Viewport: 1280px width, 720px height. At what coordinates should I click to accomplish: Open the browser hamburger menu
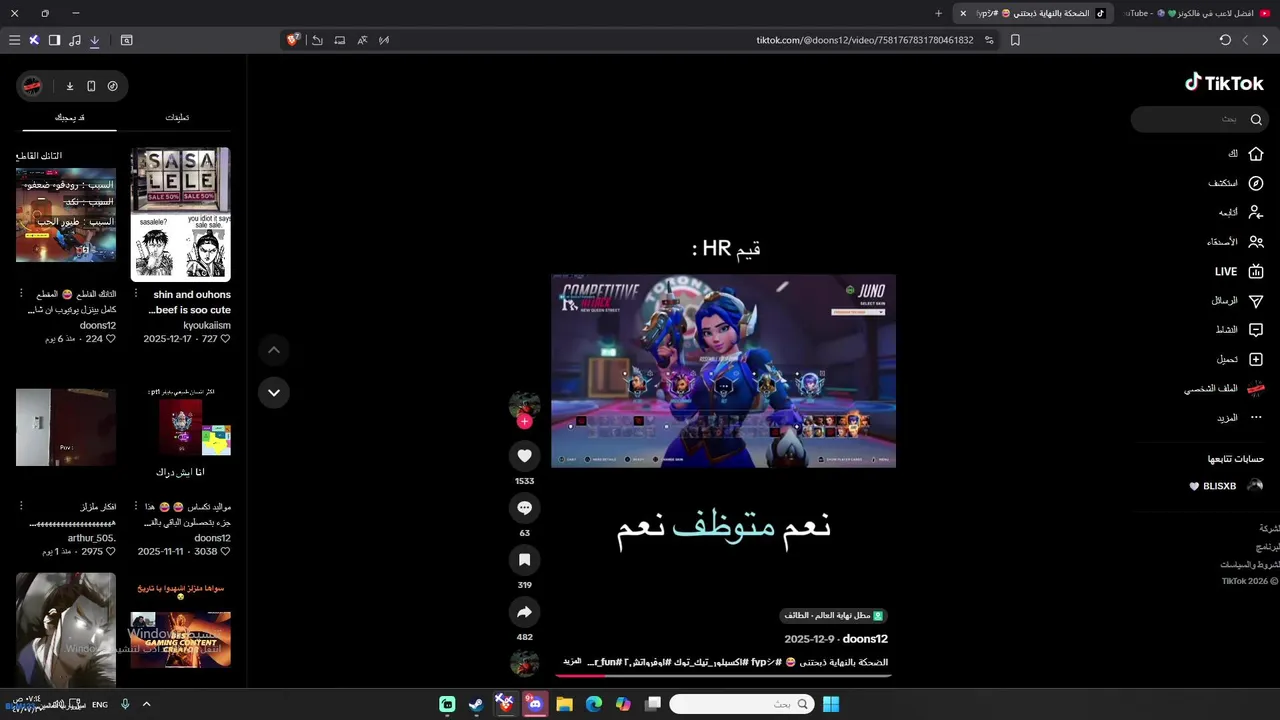(x=14, y=40)
